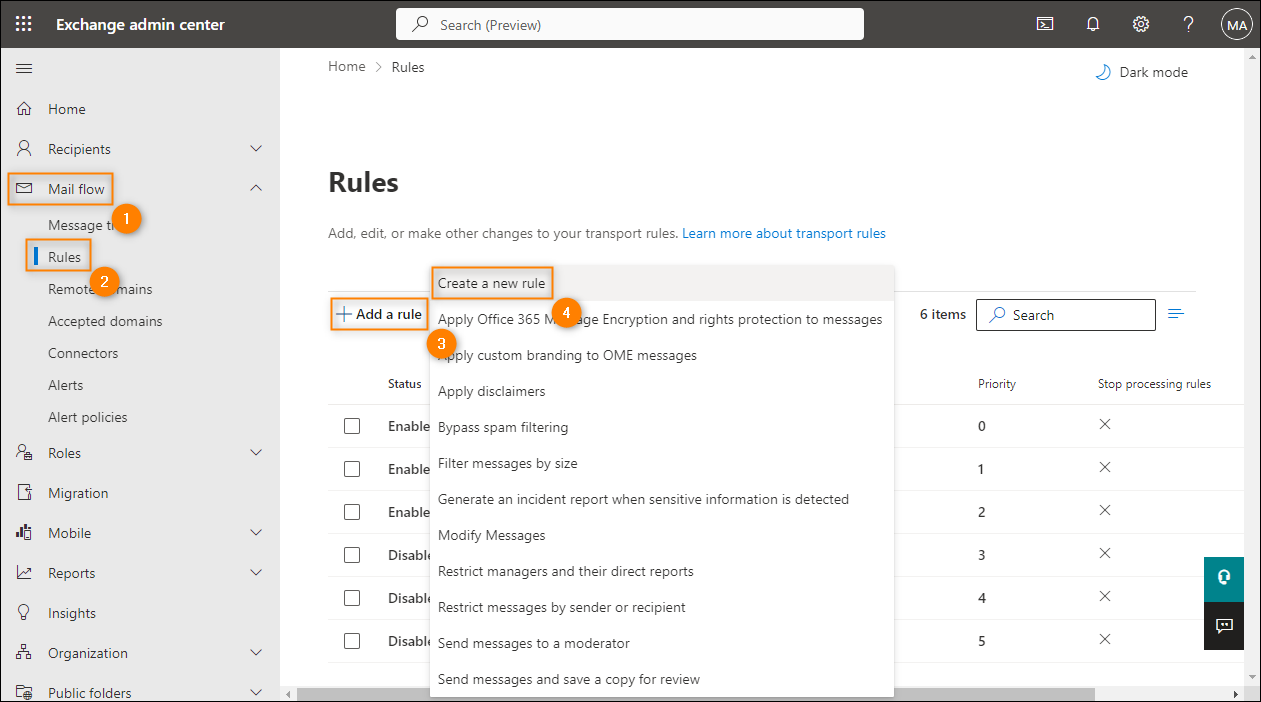This screenshot has width=1261, height=702.
Task: Choose Modify Messages
Action: click(x=661, y=535)
